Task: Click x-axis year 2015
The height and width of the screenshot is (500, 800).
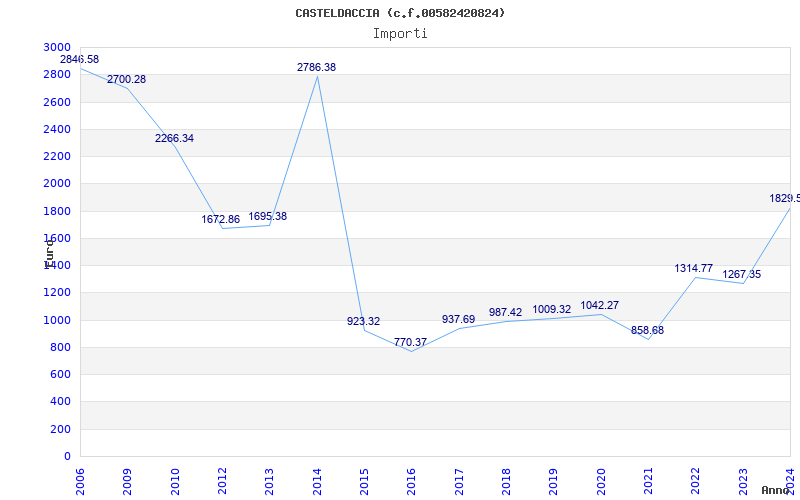Action: 364,482
